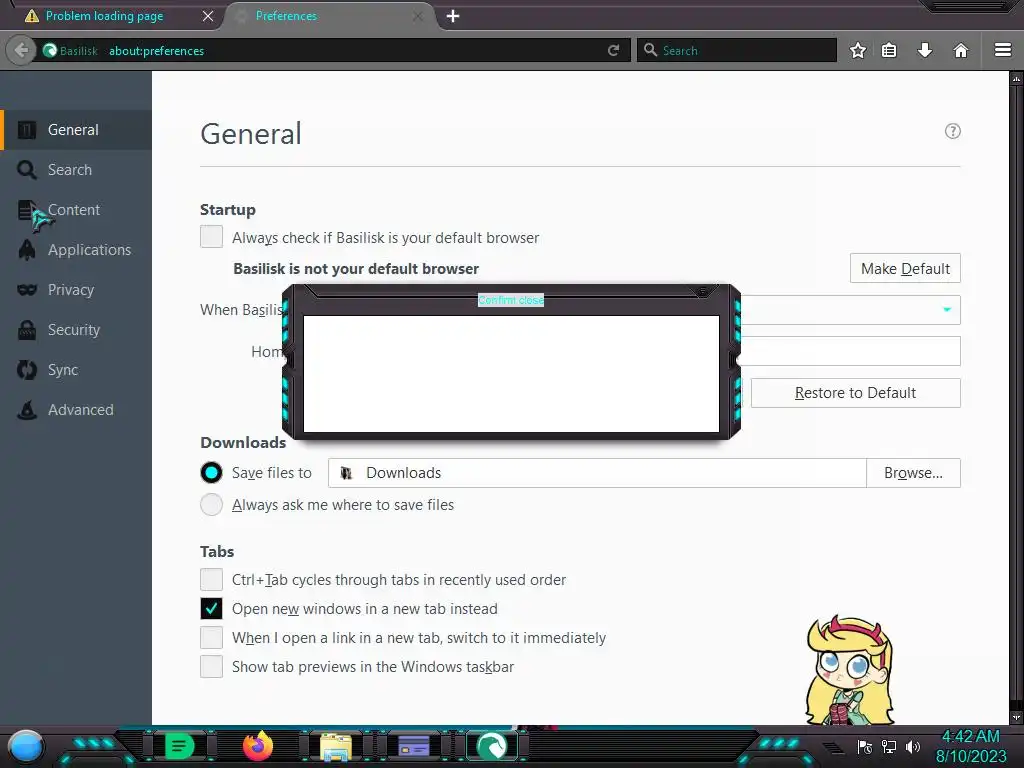Open the network tray icon
The image size is (1024, 768).
(x=889, y=747)
